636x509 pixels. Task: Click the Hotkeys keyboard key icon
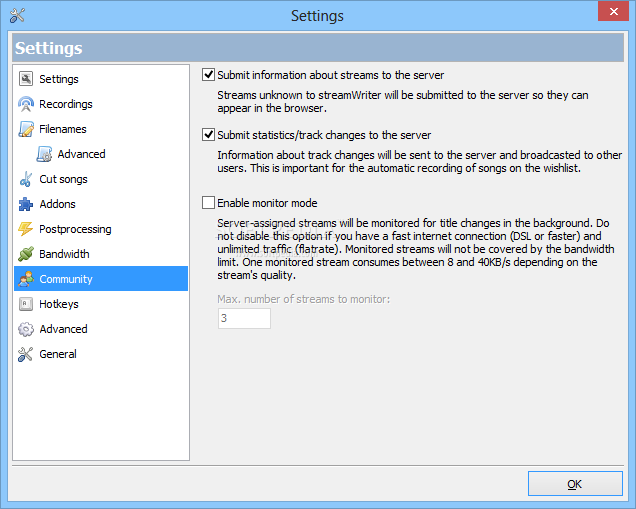coord(26,304)
